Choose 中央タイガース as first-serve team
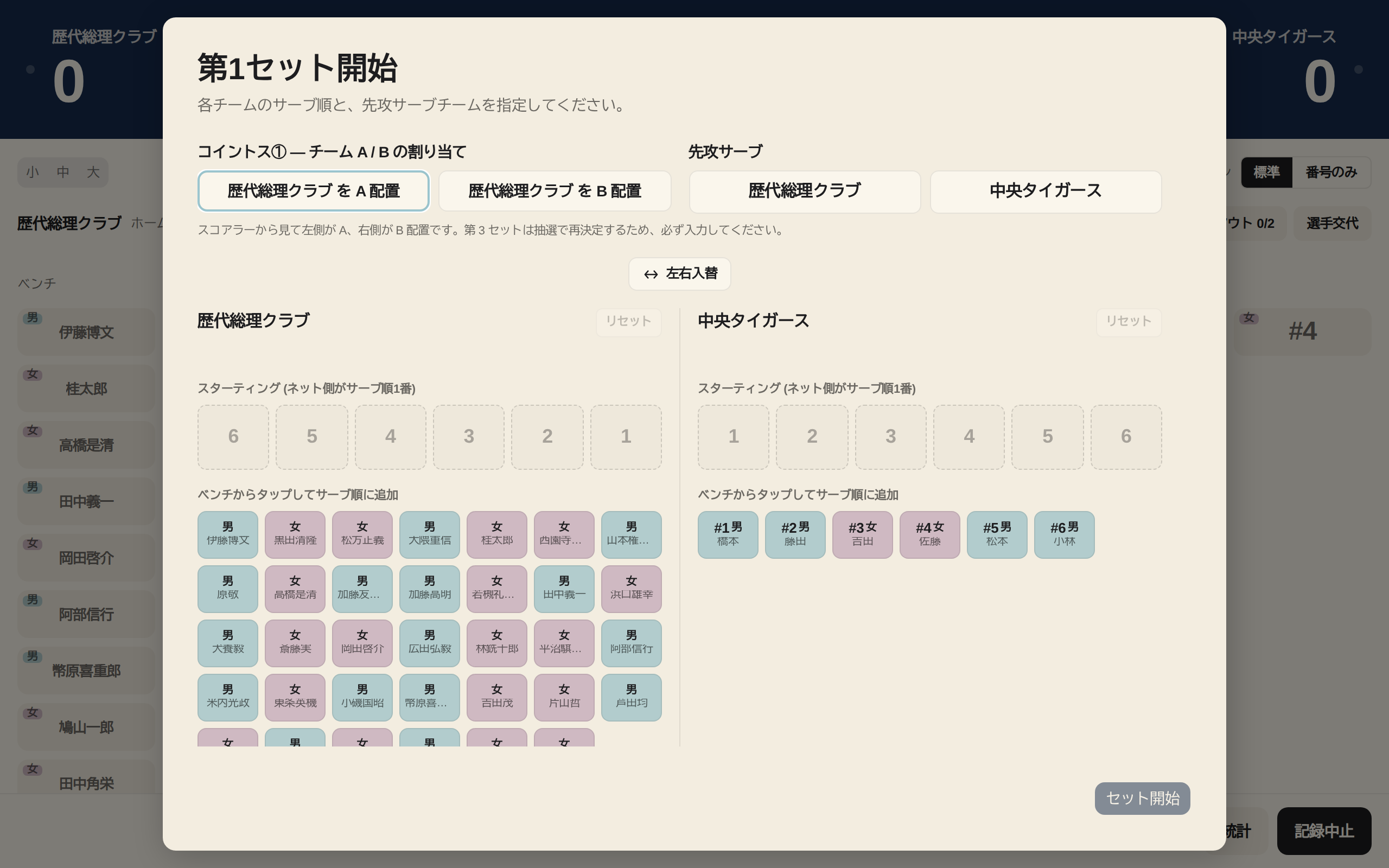1389x868 pixels. pyautogui.click(x=1046, y=191)
